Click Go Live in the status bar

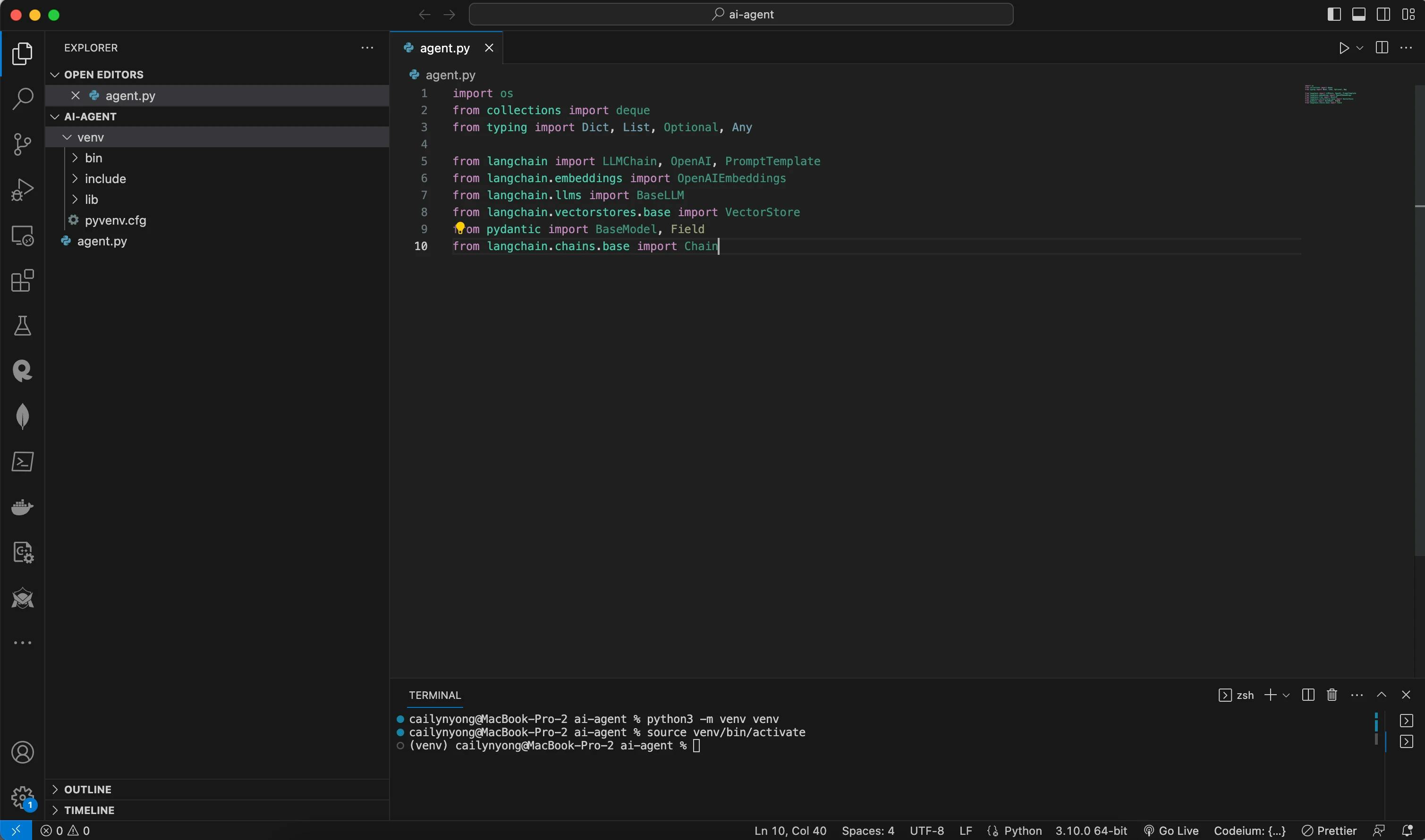[x=1171, y=831]
